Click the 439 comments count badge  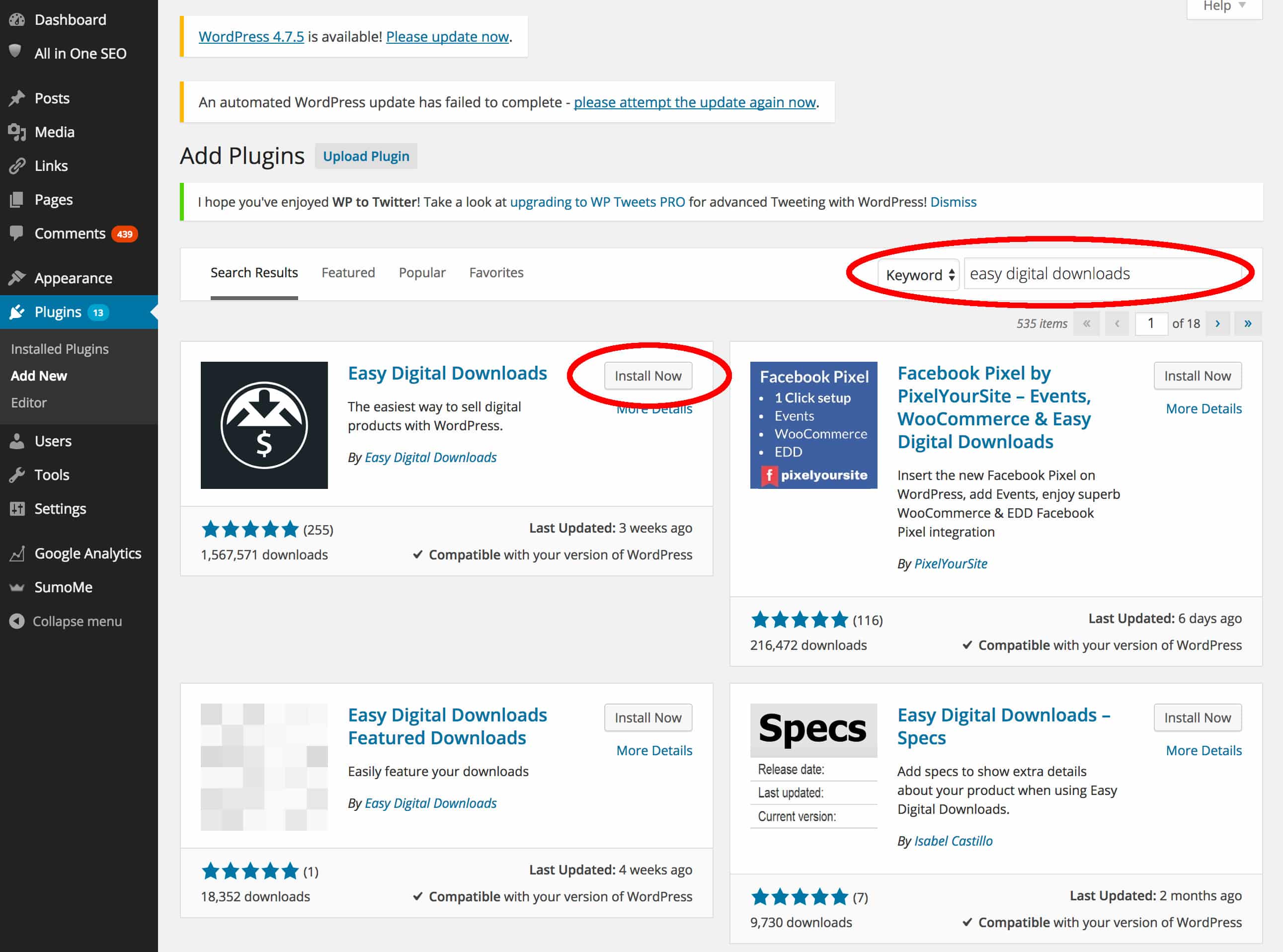pos(125,234)
